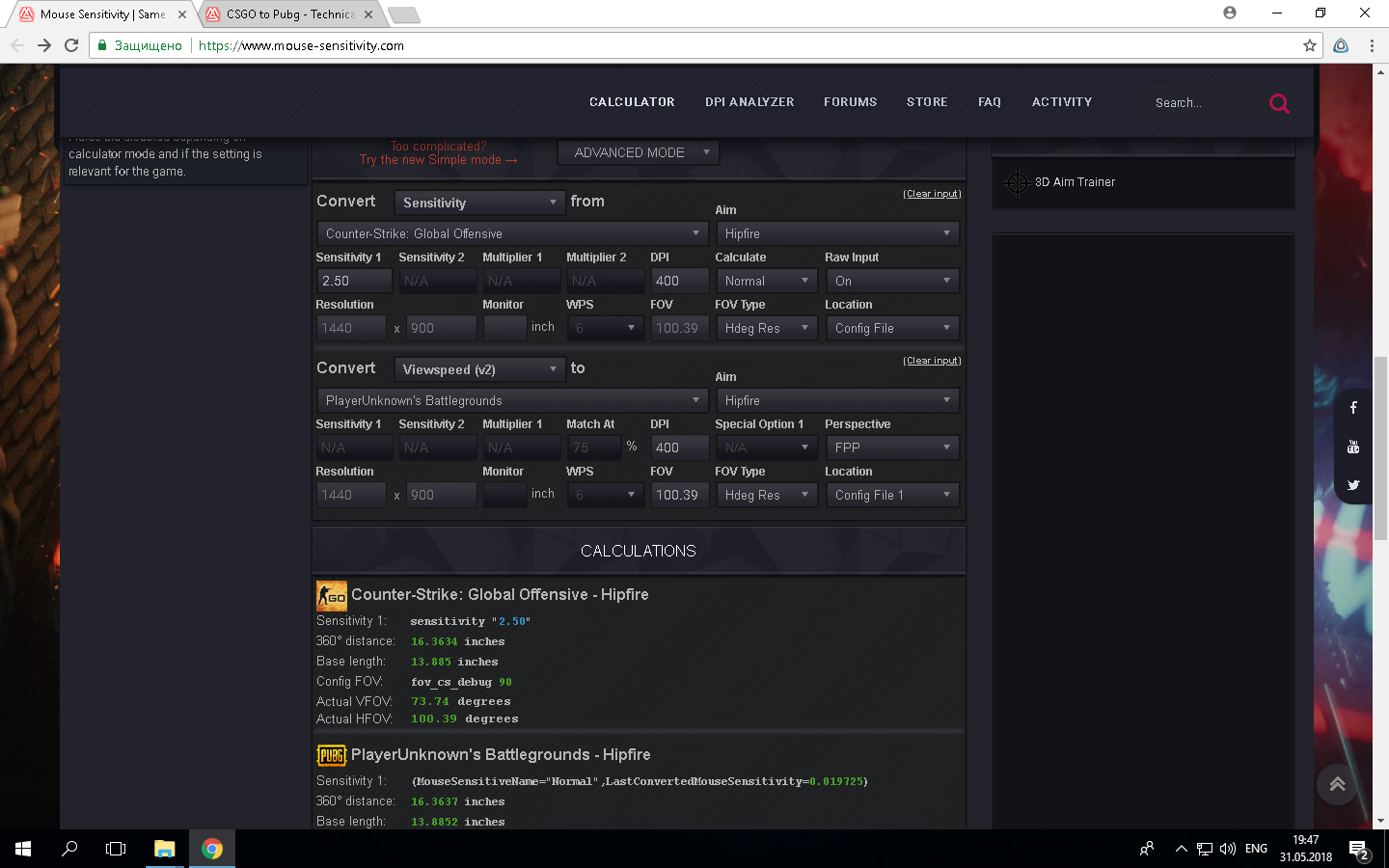Open Windows taskbar search

pyautogui.click(x=69, y=849)
